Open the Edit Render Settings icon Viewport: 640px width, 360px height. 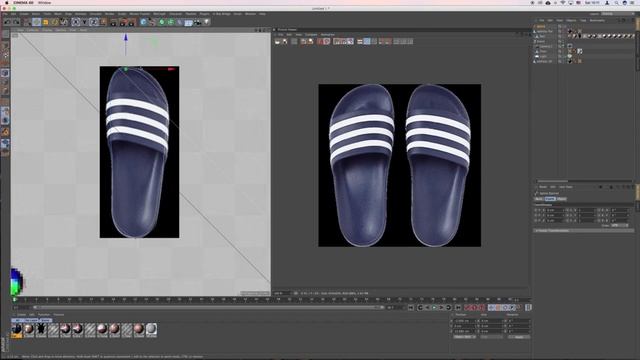[x=131, y=22]
